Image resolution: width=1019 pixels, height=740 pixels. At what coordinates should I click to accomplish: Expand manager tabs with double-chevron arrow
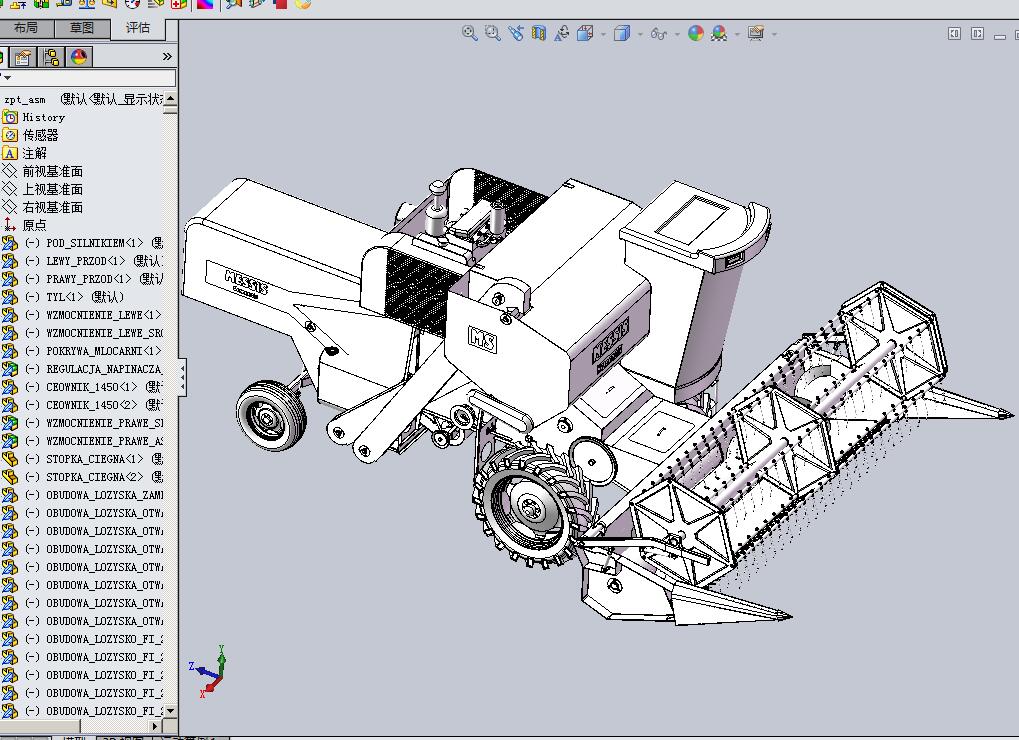pyautogui.click(x=167, y=57)
